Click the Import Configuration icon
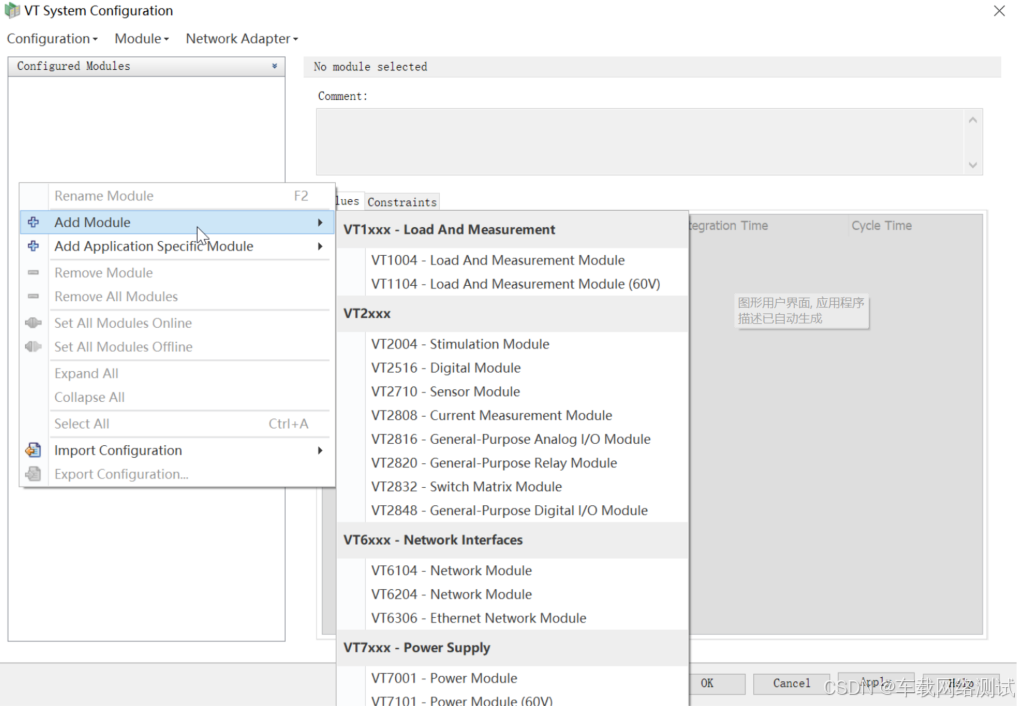The width and height of the screenshot is (1019, 706). (33, 450)
